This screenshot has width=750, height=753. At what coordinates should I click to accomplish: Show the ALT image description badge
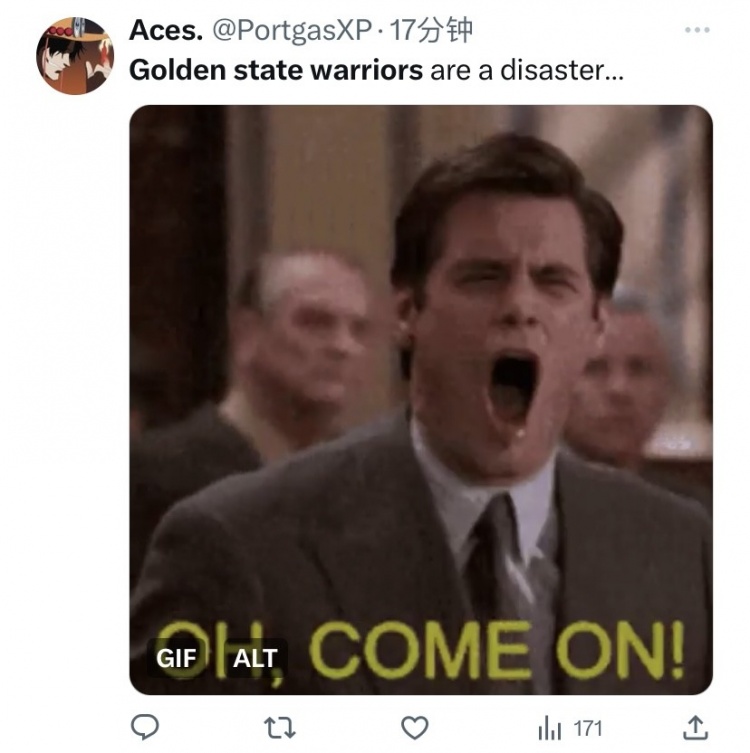(255, 658)
